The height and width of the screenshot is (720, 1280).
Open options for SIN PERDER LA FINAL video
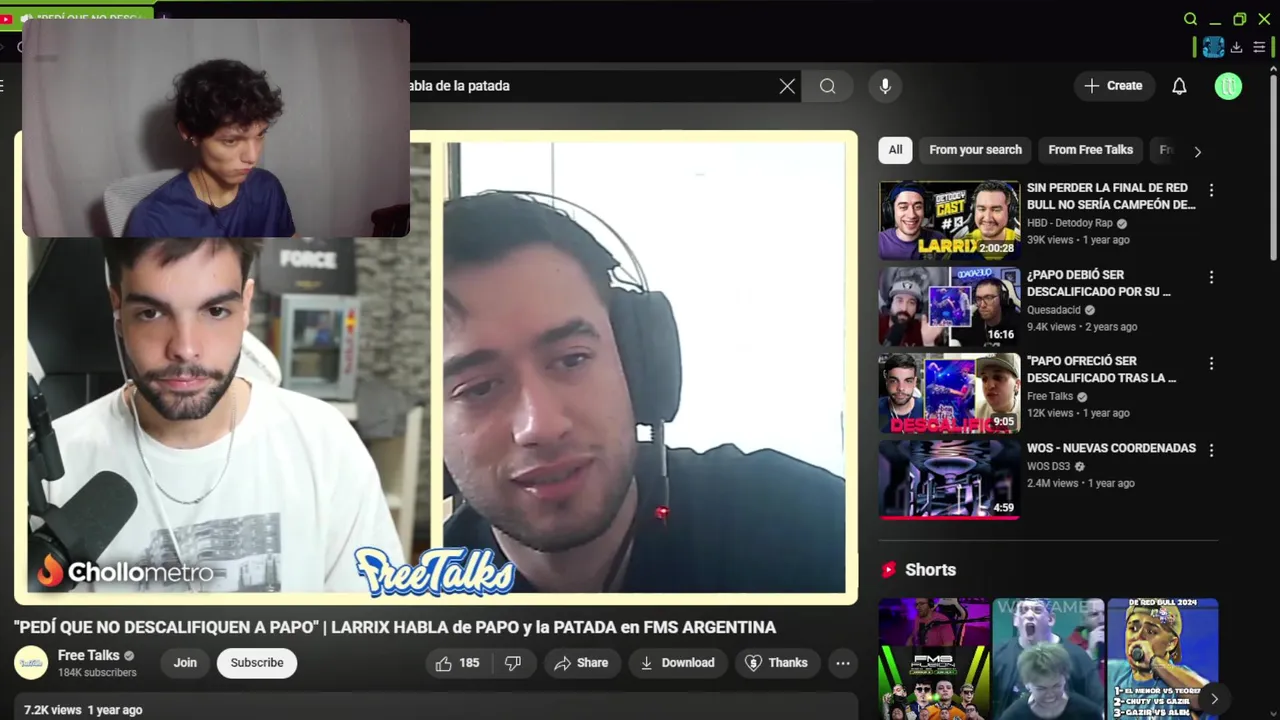tap(1211, 190)
